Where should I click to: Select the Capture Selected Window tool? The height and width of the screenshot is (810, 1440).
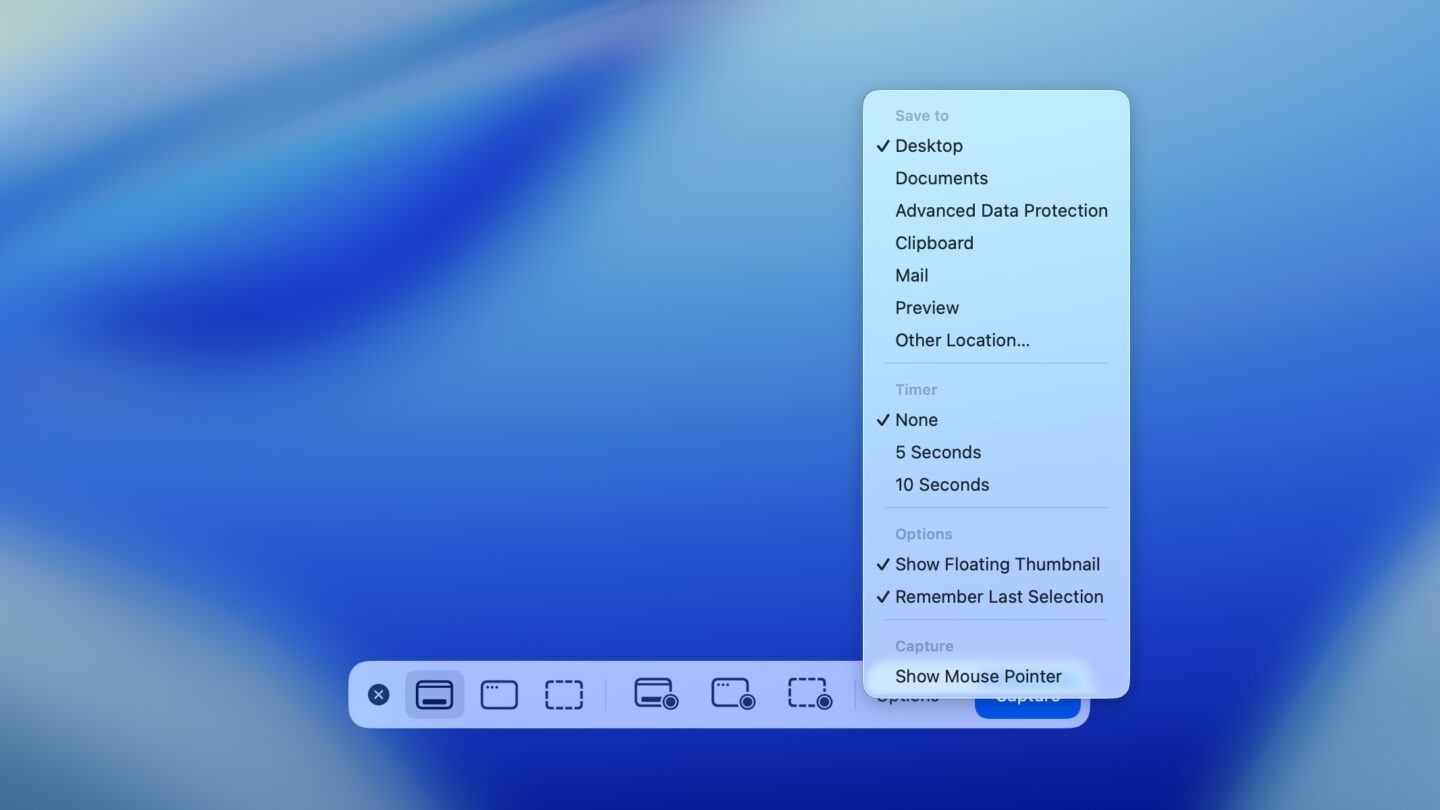(499, 694)
